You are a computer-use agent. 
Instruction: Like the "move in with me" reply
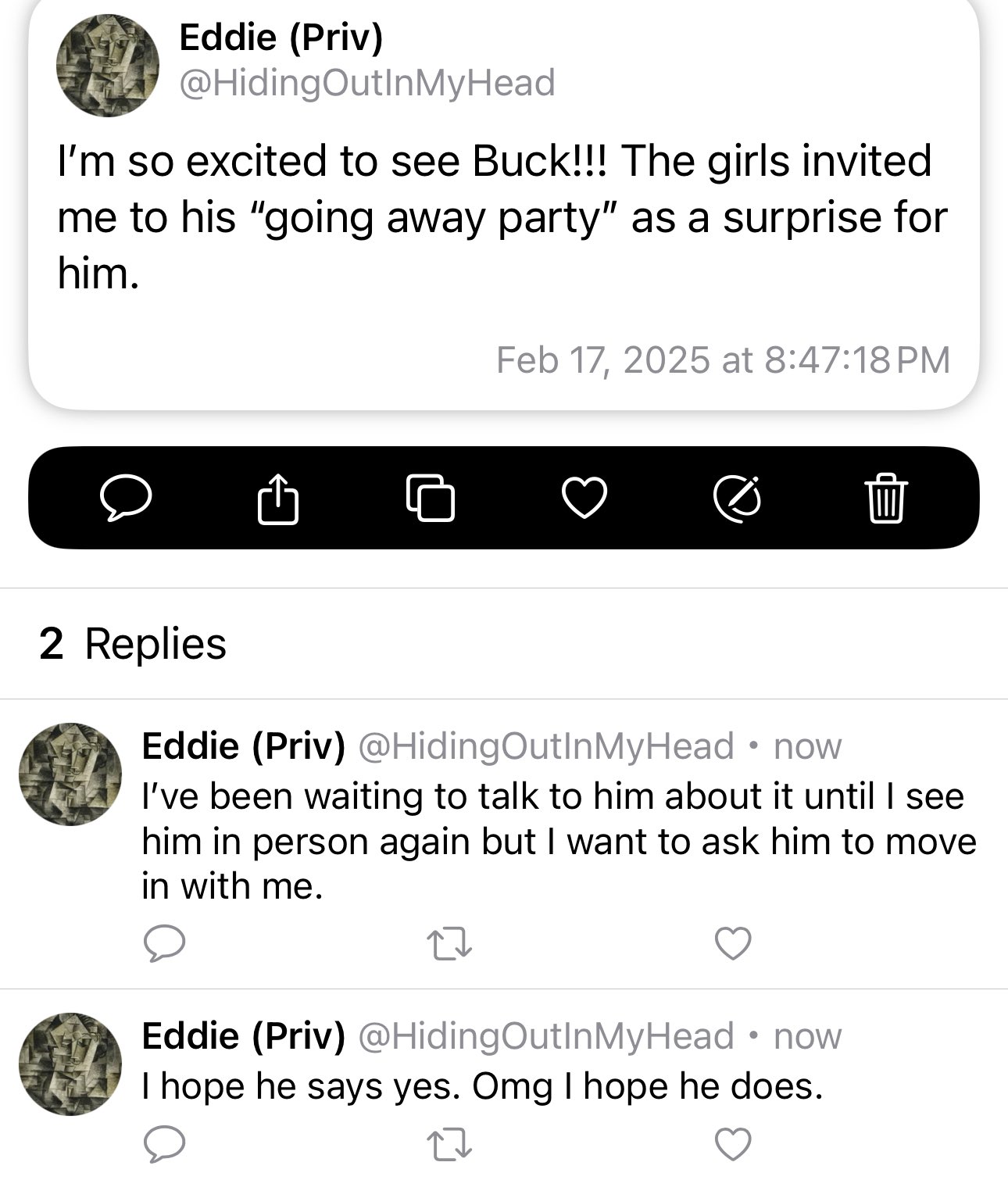[733, 943]
